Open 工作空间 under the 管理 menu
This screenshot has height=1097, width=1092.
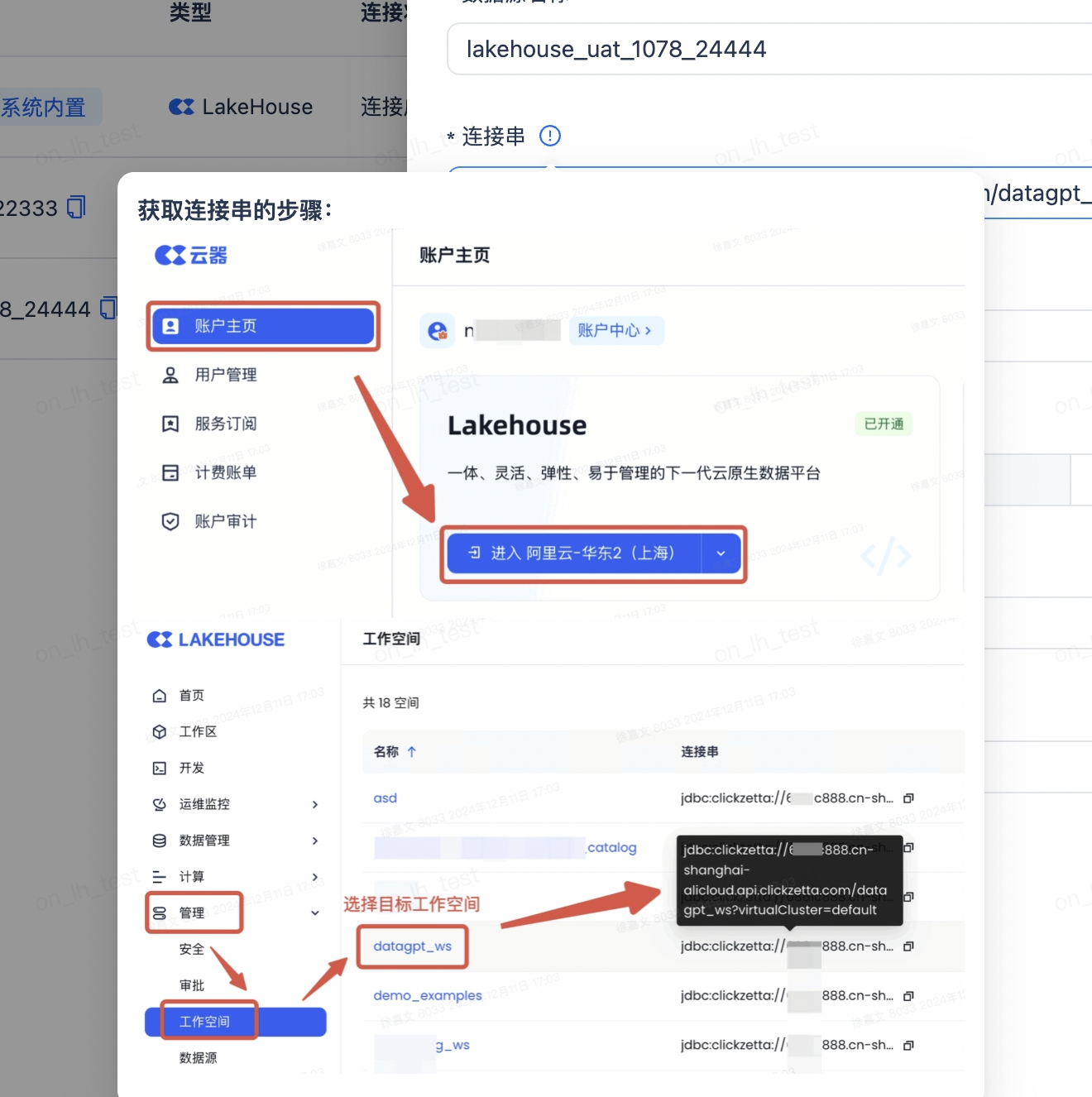205,1022
